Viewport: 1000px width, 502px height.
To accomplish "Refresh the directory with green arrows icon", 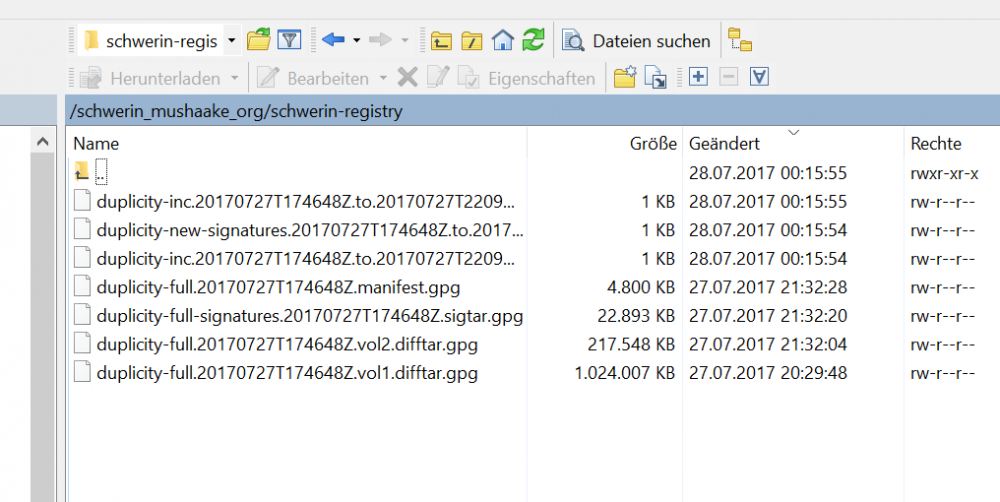I will tap(533, 40).
